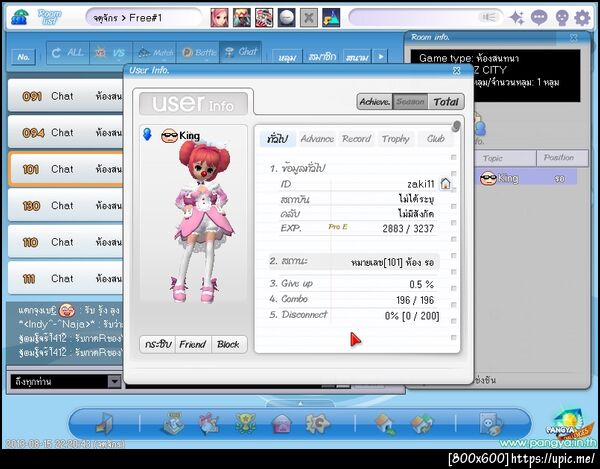
Task: Click the No. sort button
Action: pos(24,57)
